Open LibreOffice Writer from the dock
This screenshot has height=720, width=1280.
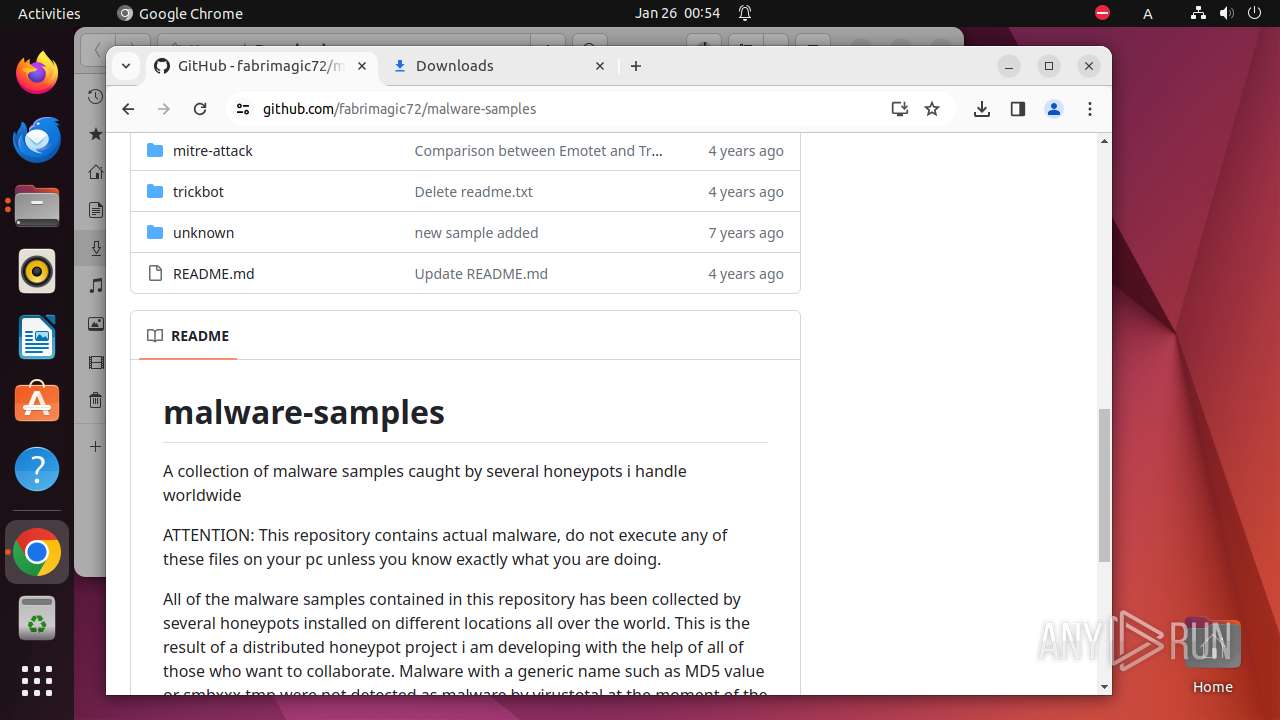click(x=37, y=337)
